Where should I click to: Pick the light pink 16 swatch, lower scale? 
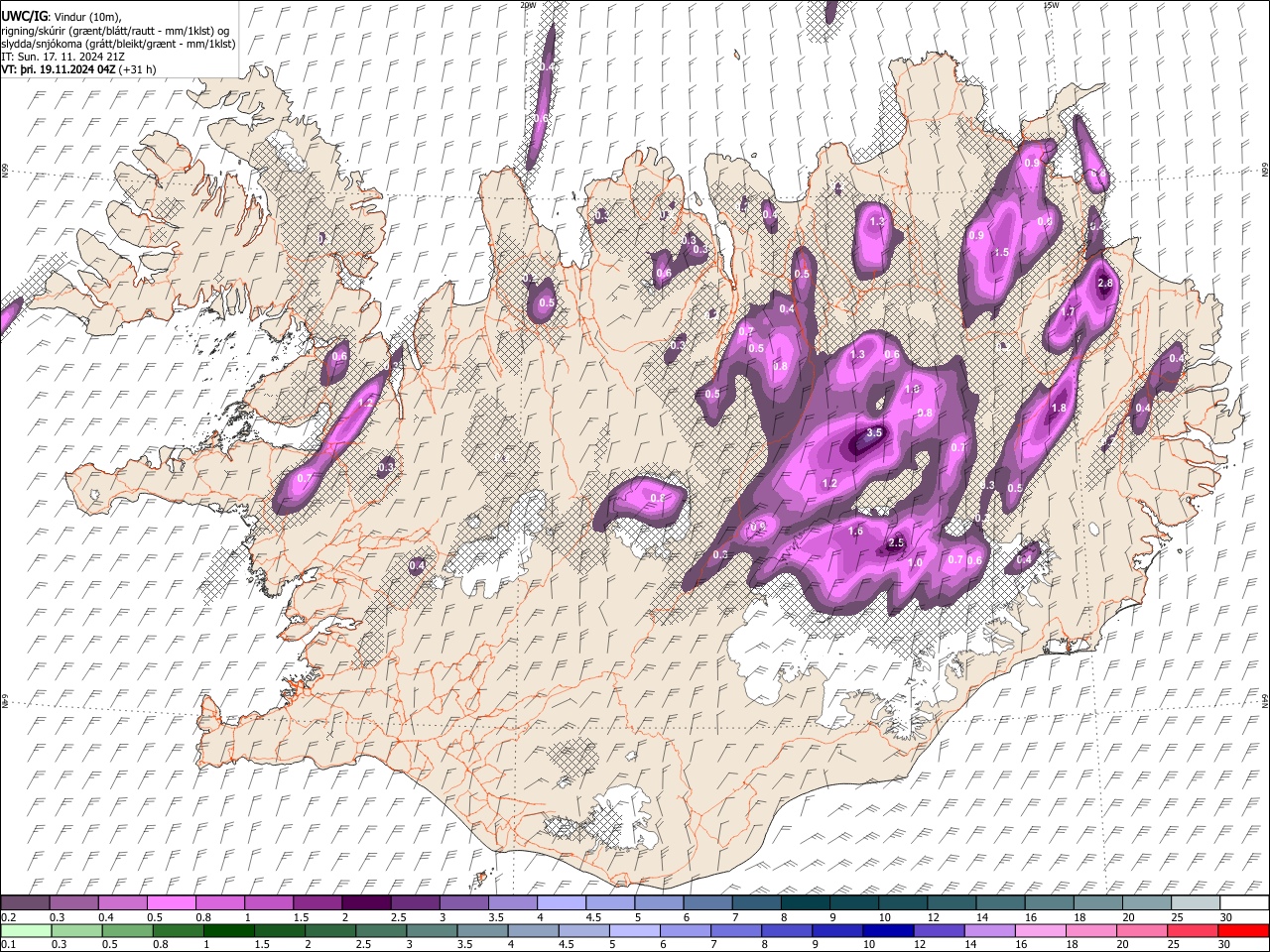[x=1041, y=931]
